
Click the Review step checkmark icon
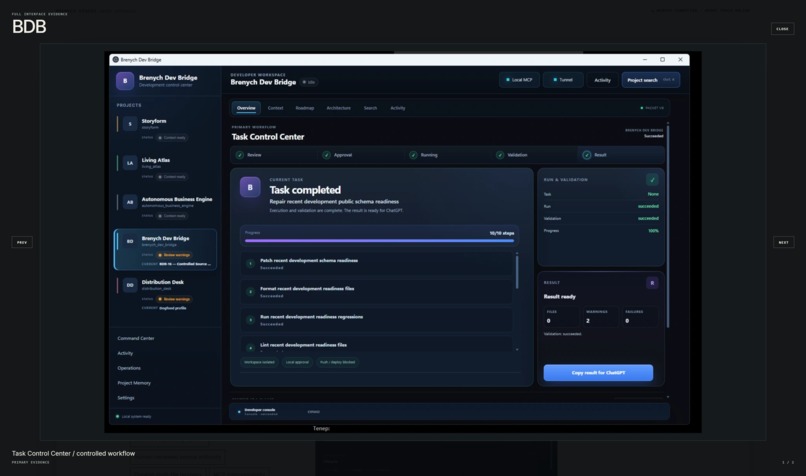point(240,155)
